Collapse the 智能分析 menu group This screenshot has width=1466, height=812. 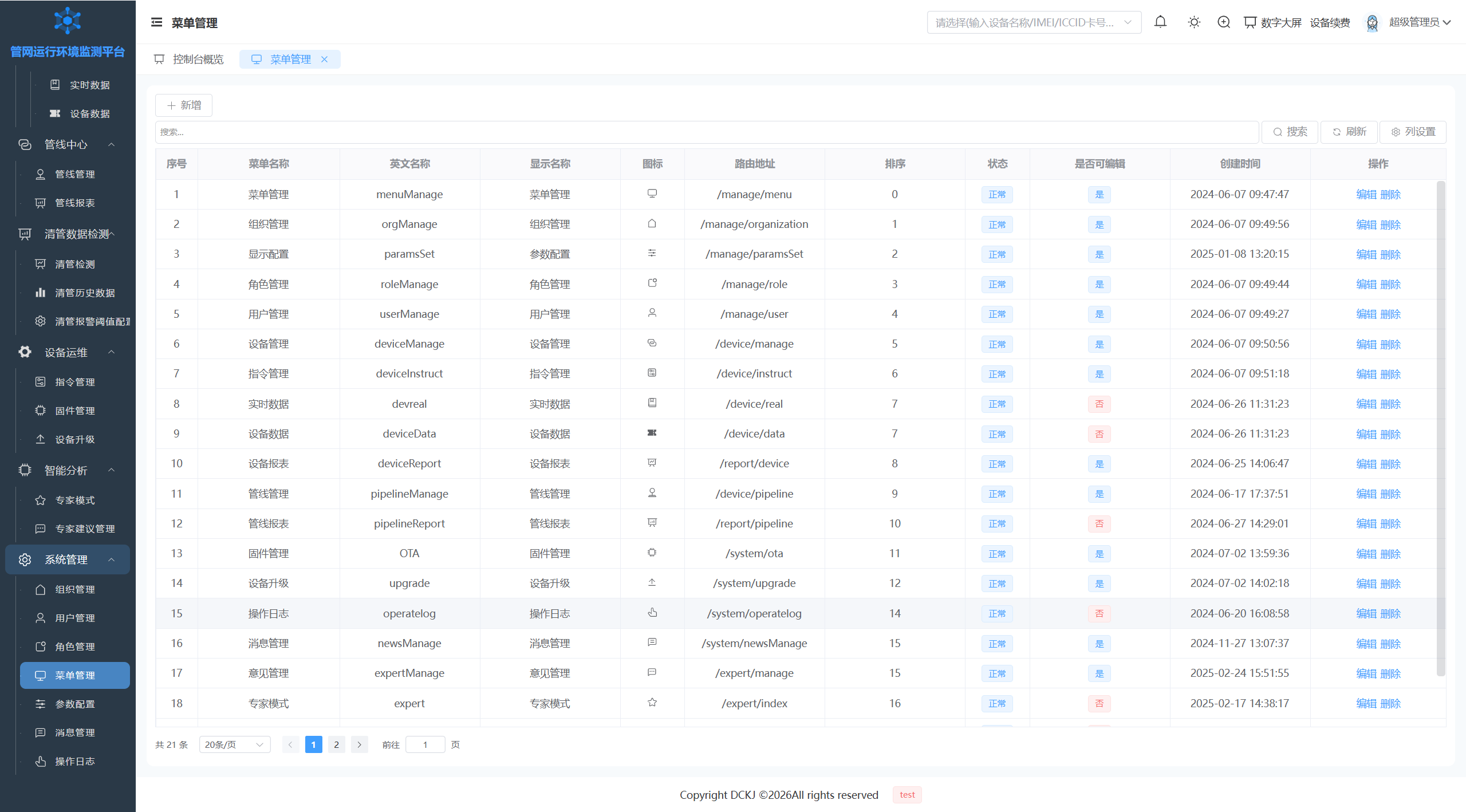(112, 470)
